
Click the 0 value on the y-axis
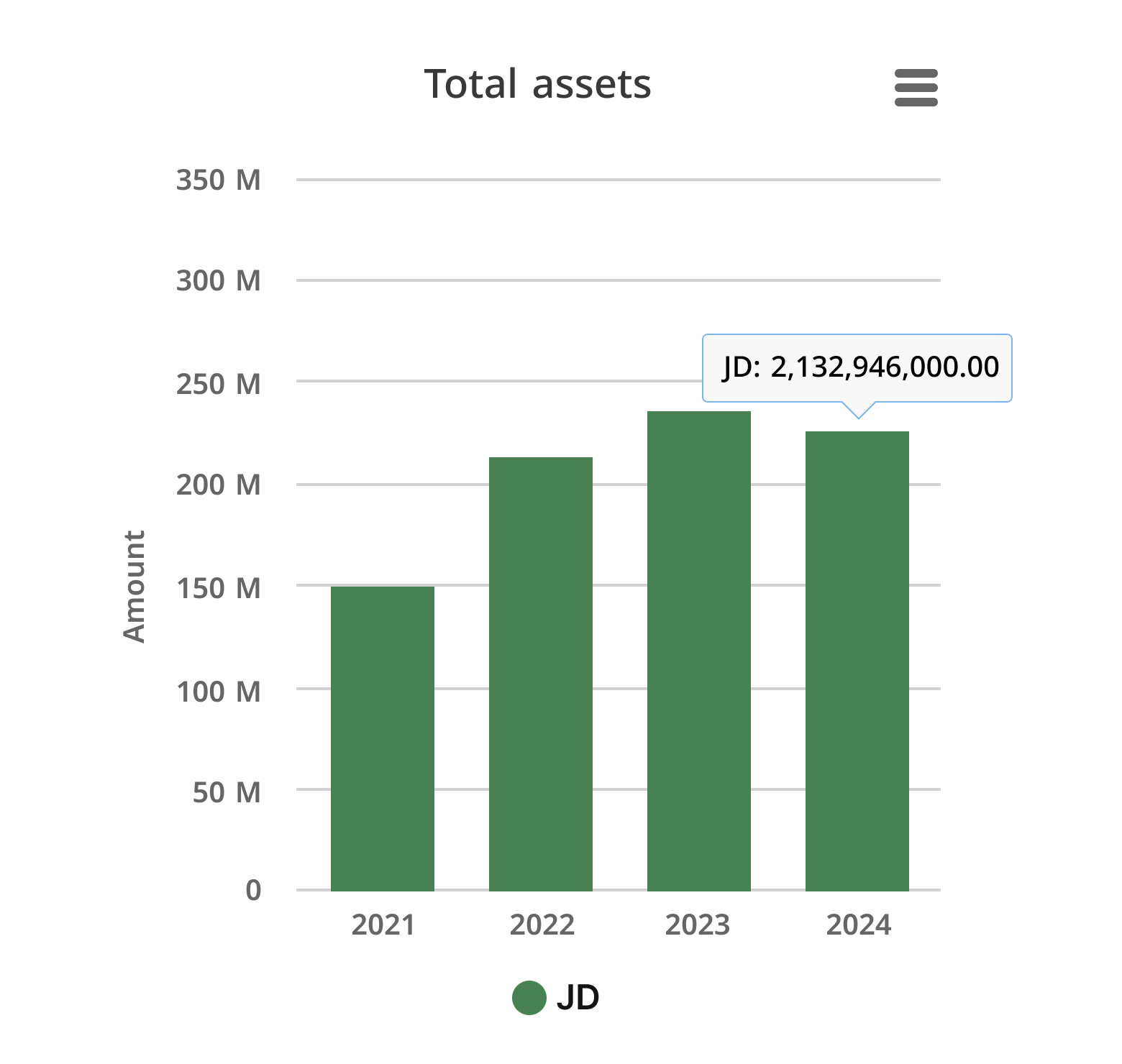[x=253, y=889]
